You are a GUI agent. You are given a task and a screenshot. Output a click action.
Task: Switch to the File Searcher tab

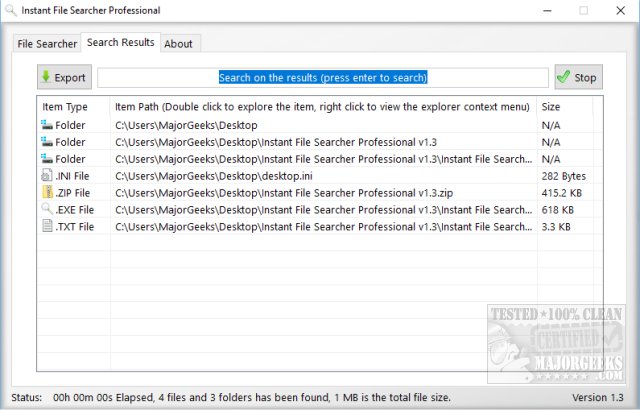click(47, 44)
